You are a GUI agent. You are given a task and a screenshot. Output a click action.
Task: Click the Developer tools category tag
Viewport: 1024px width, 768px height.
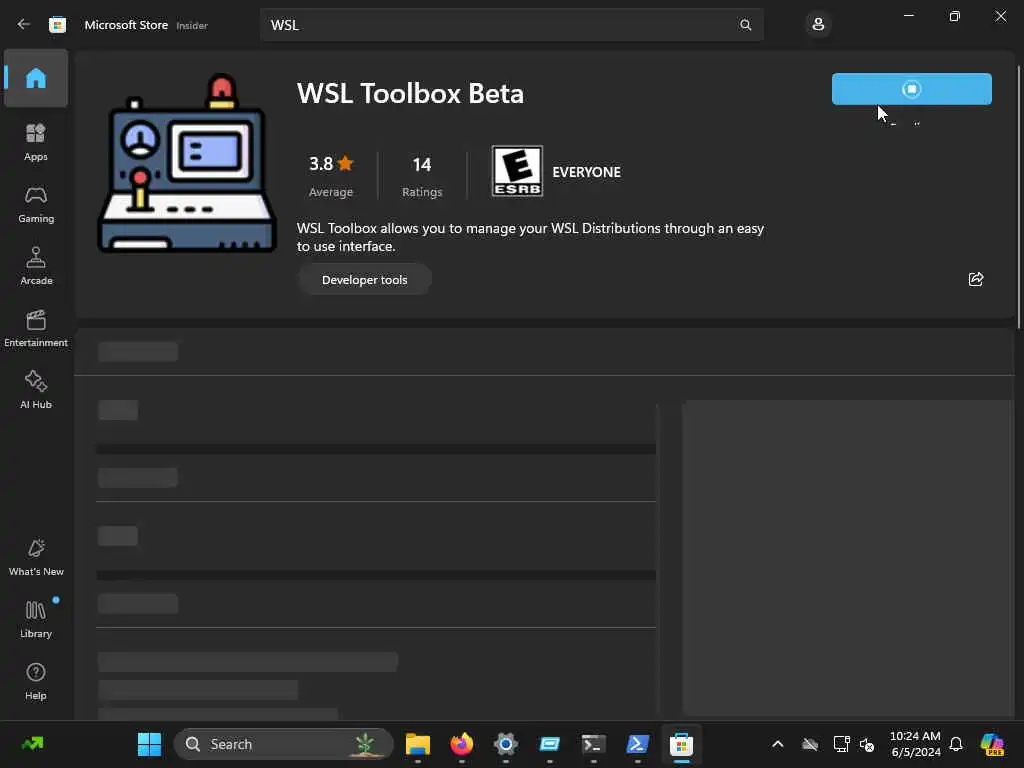click(x=364, y=280)
